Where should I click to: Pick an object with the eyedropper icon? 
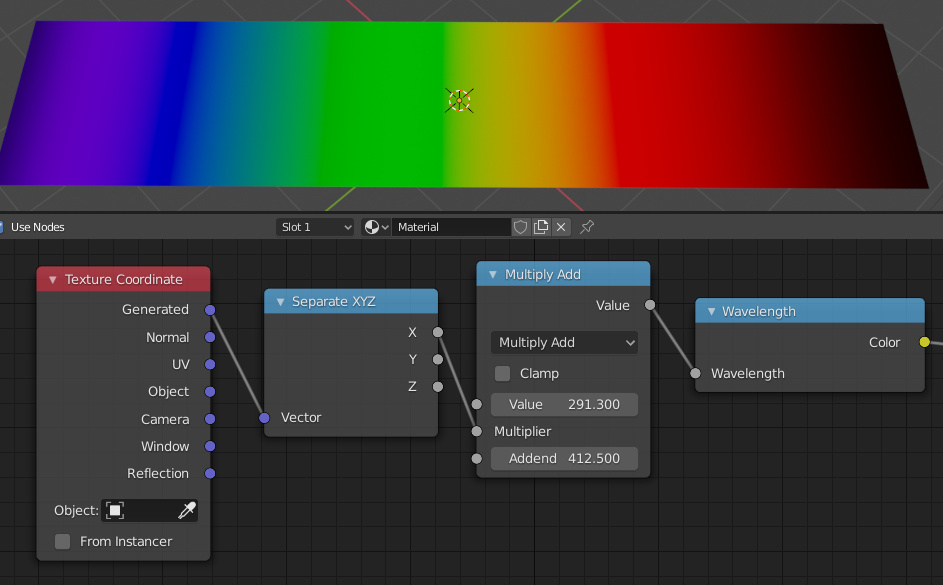[x=187, y=510]
